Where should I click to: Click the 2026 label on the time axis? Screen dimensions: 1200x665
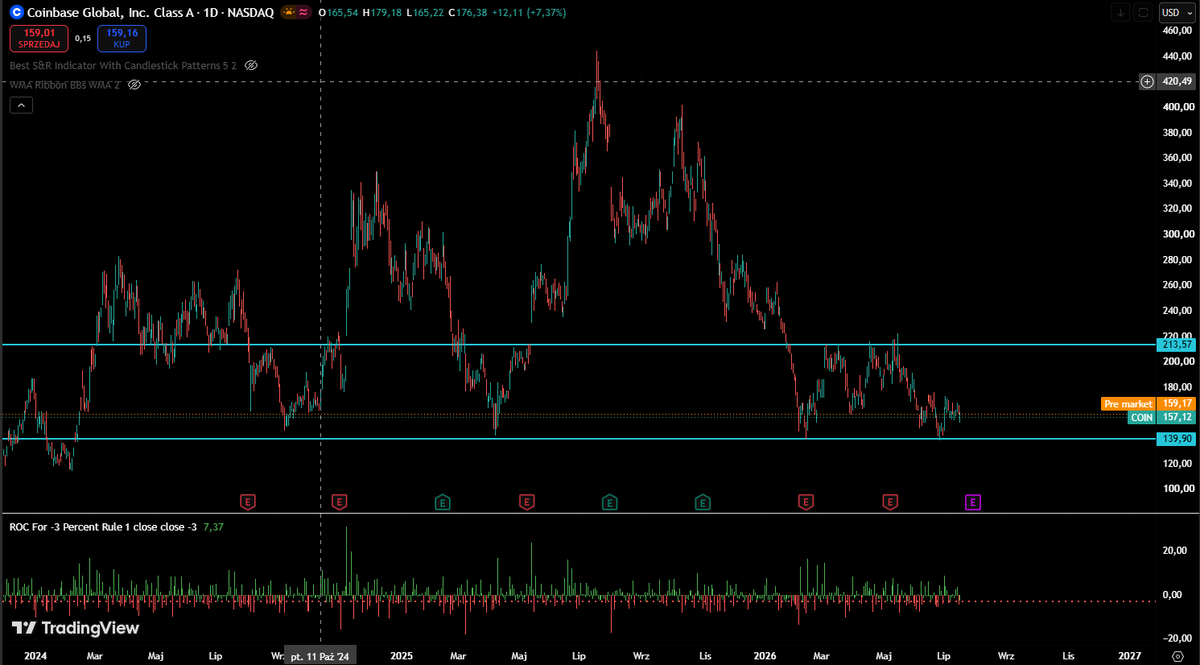point(765,655)
